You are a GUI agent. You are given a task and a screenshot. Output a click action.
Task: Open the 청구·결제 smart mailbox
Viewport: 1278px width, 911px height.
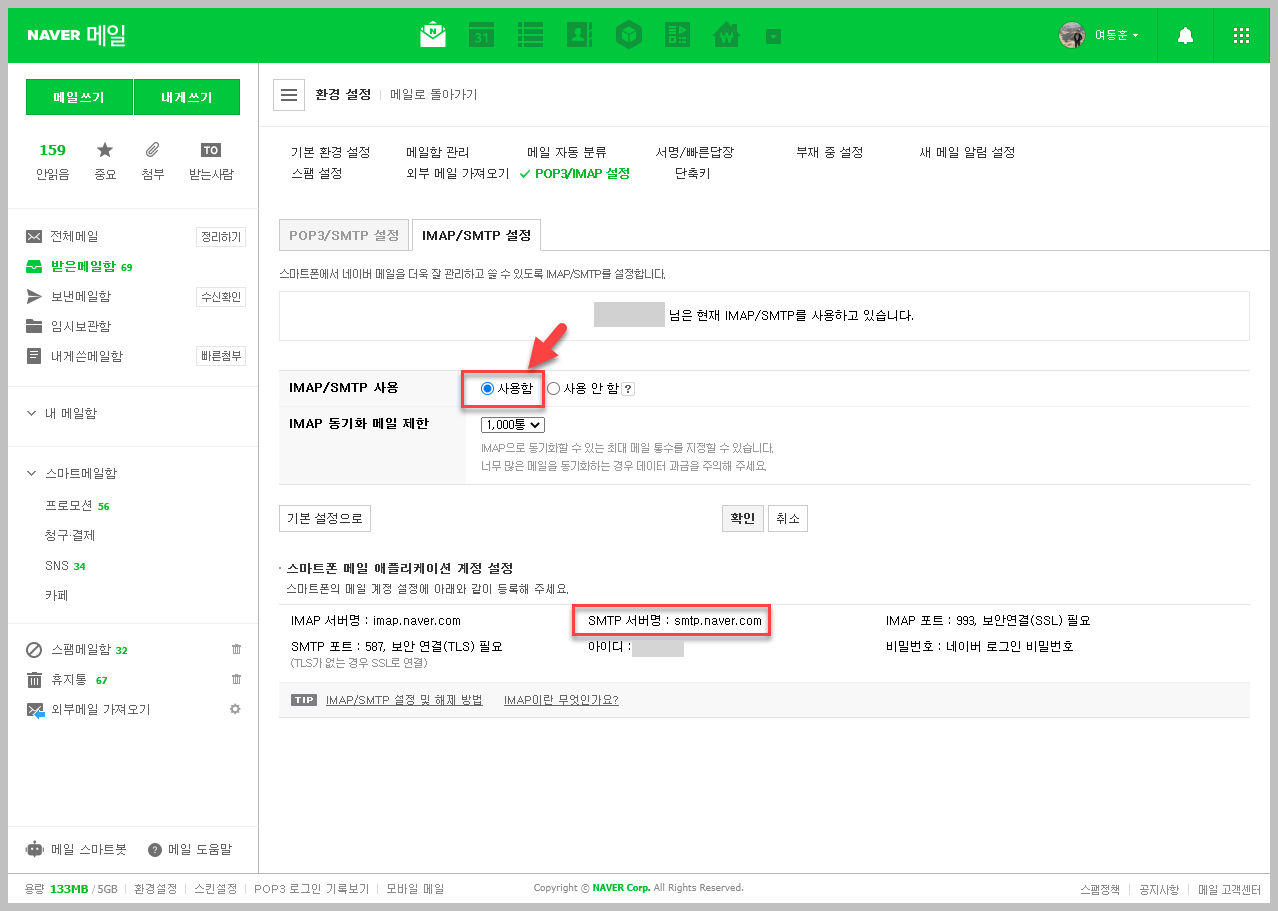(x=70, y=536)
